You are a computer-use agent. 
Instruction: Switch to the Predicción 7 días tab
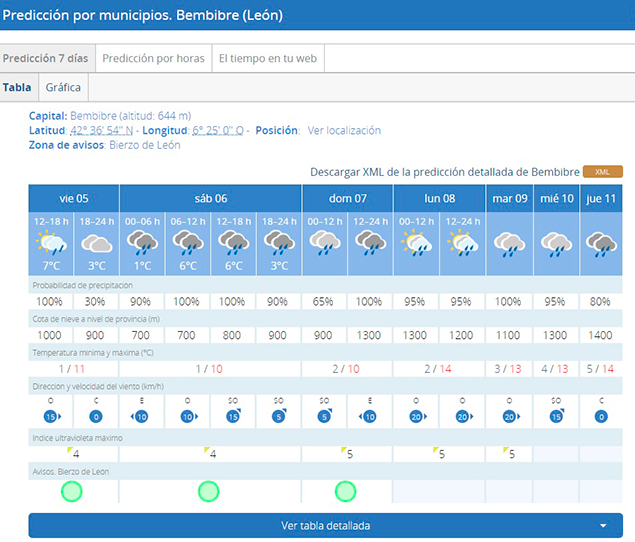(46, 59)
